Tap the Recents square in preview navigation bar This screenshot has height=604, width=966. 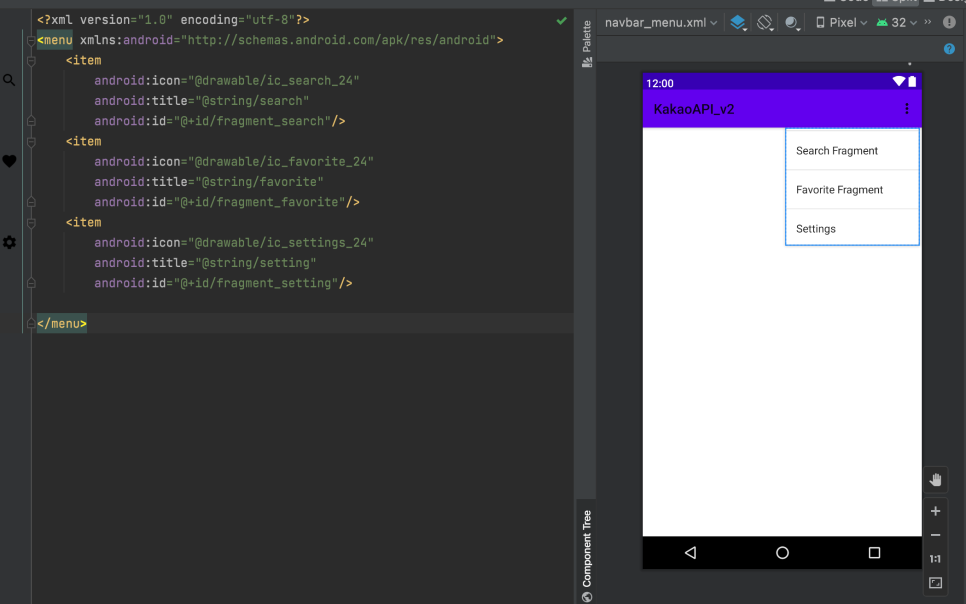874,553
